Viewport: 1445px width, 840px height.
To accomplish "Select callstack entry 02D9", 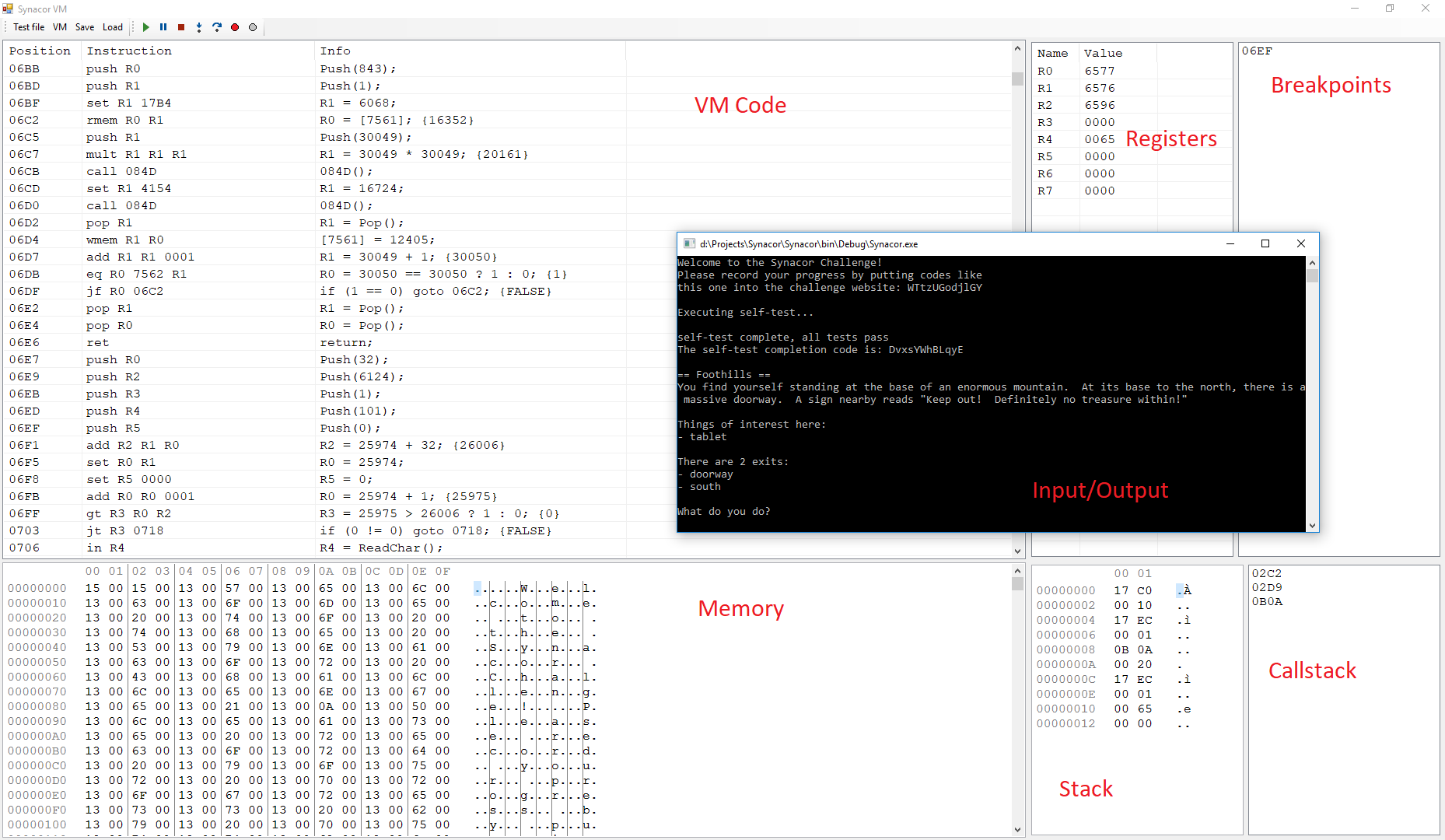I will click(1267, 587).
